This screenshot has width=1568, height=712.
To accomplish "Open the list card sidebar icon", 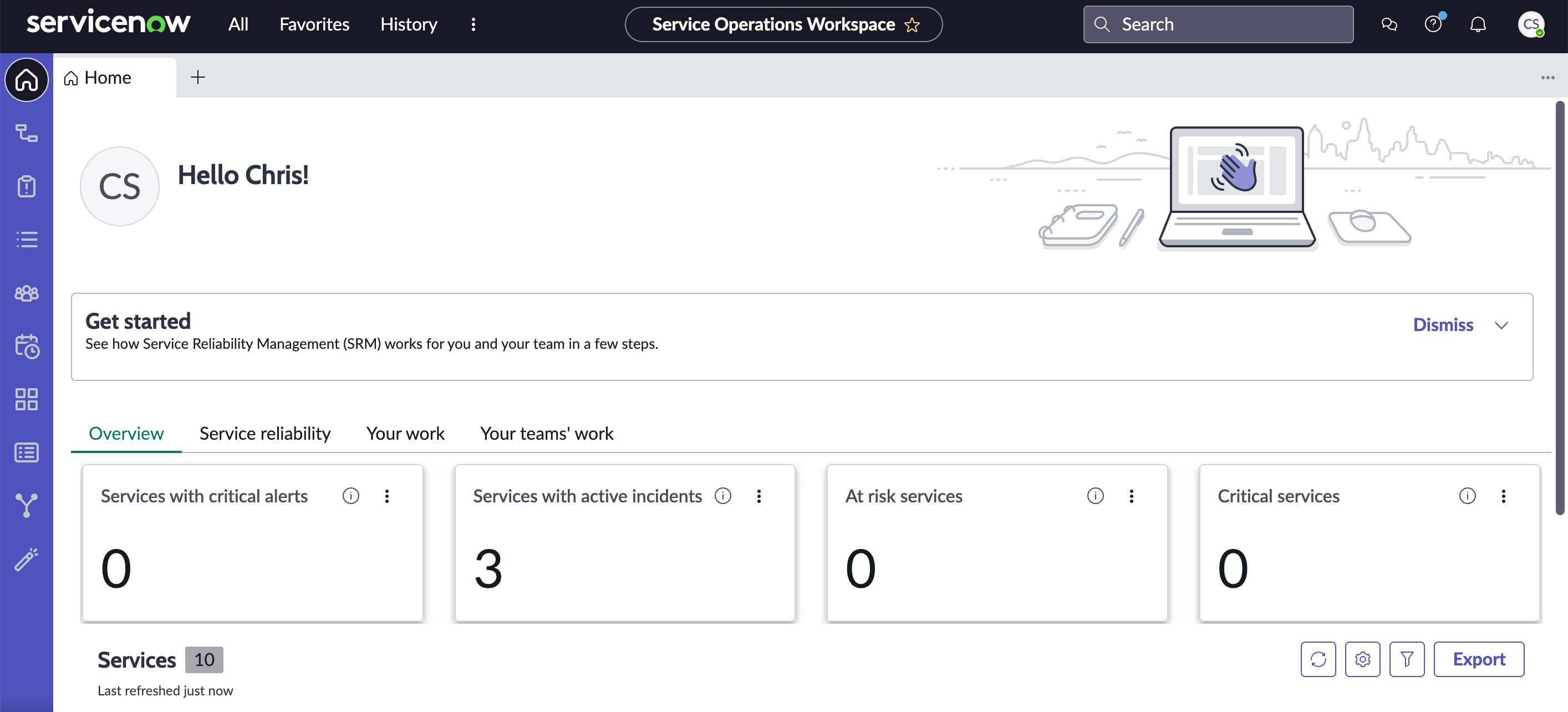I will (26, 452).
